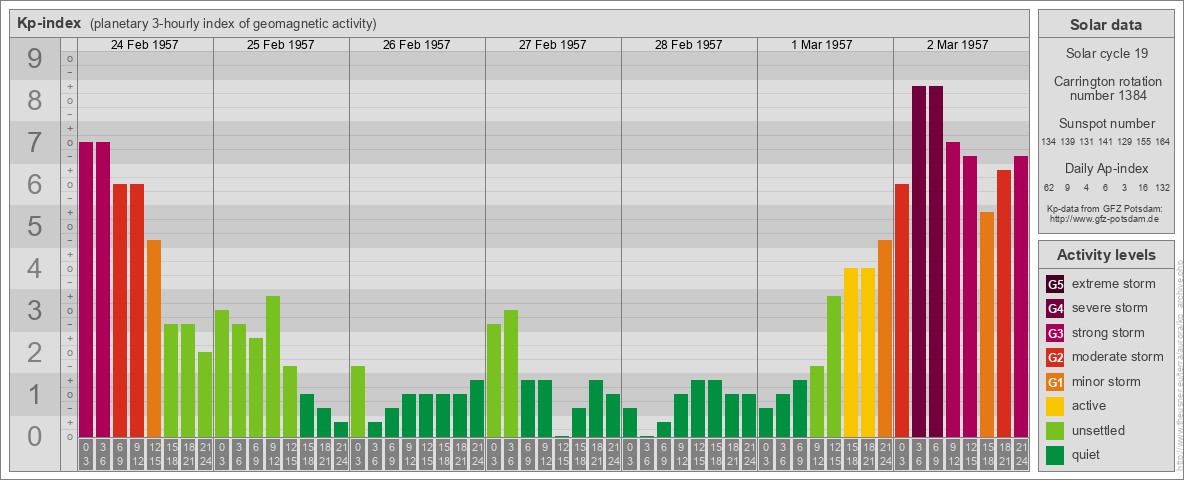Click sunspot number value 155
Viewport: 1184px width, 480px height.
tap(1143, 142)
